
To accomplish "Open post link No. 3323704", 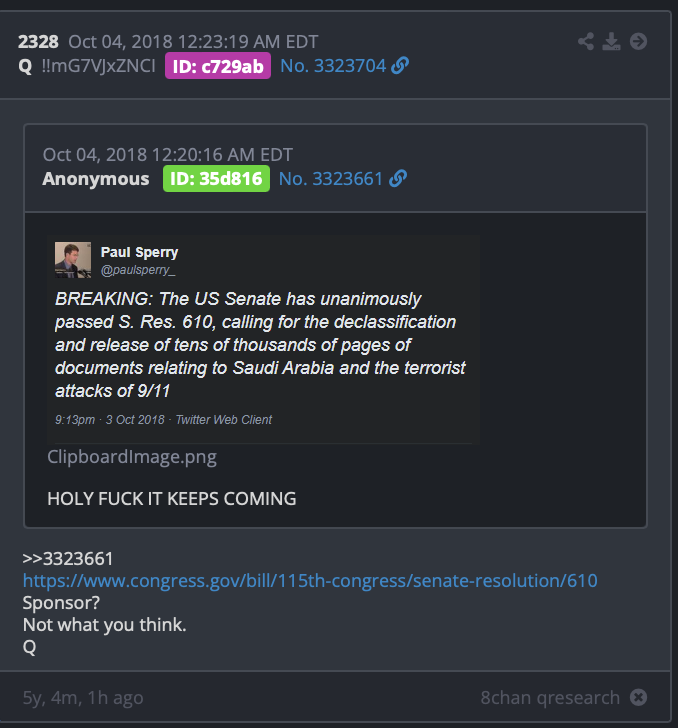I will 333,66.
